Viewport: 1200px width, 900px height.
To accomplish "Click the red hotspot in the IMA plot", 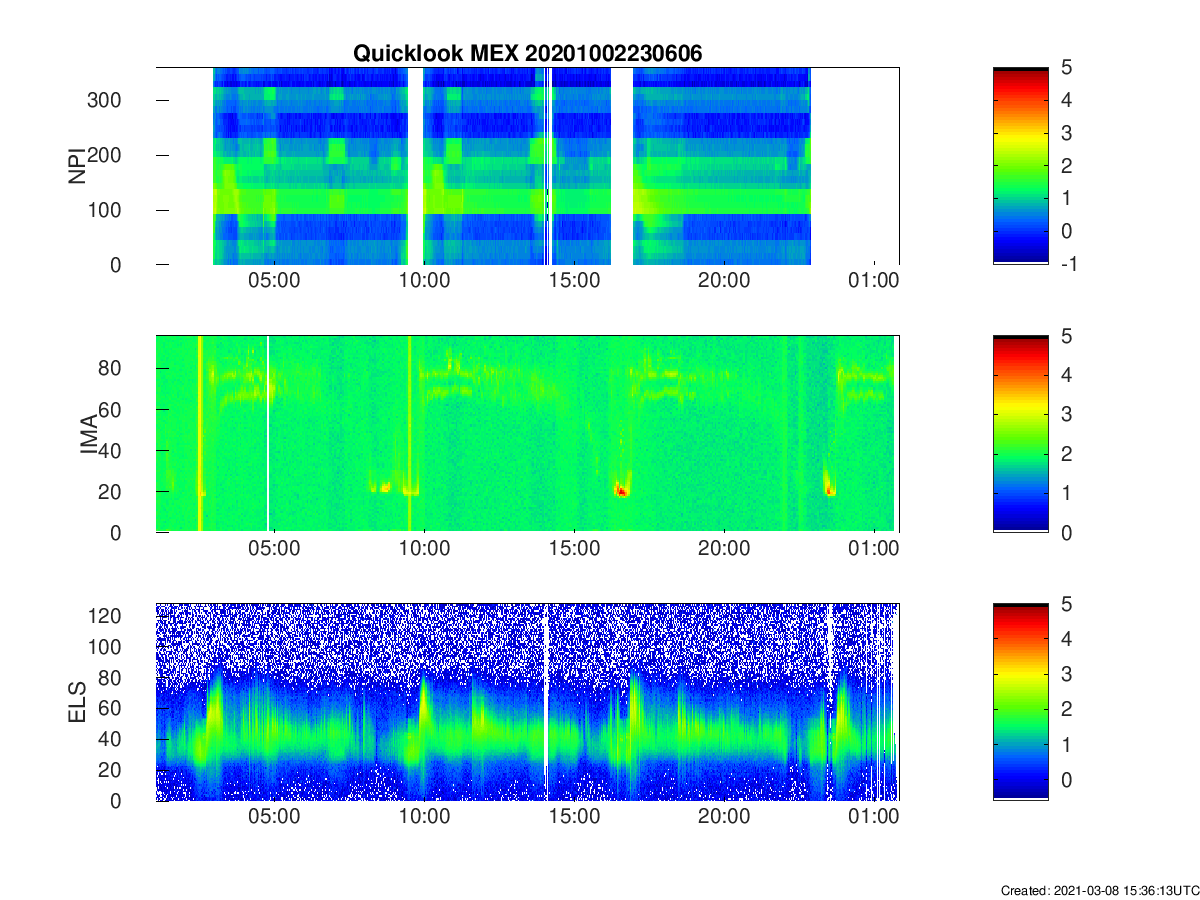I will 621,490.
